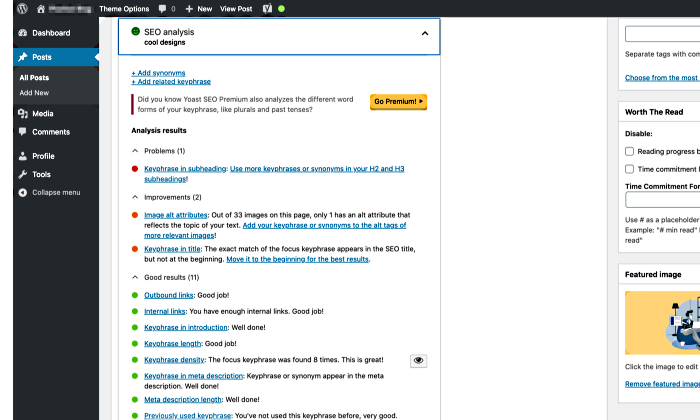Collapse the SEO analysis panel
The width and height of the screenshot is (700, 420).
point(425,33)
